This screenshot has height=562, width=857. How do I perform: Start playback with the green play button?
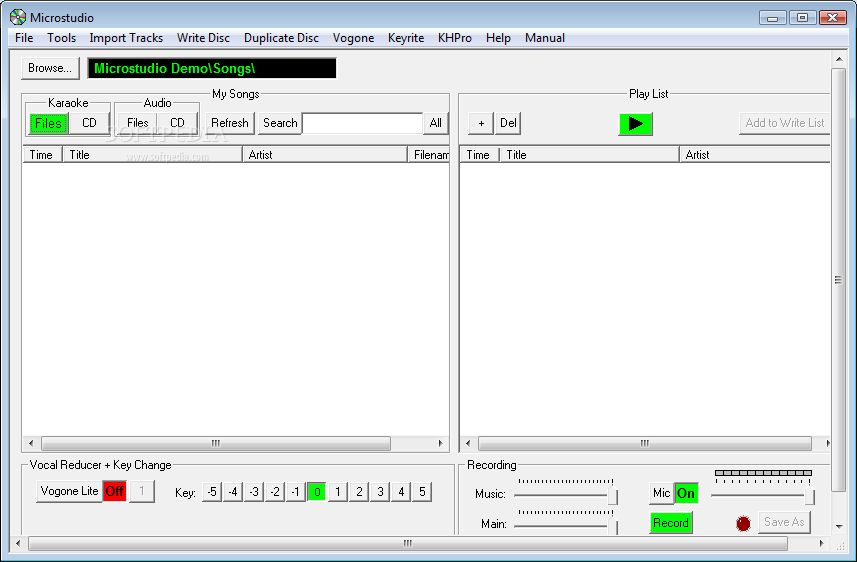point(636,124)
